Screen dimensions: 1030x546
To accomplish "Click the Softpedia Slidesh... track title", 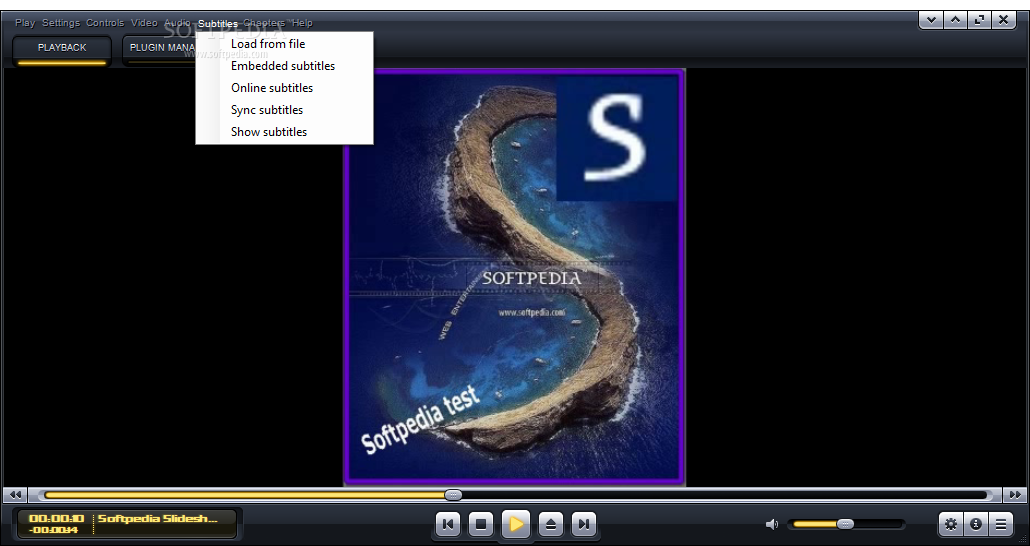I will tap(158, 518).
